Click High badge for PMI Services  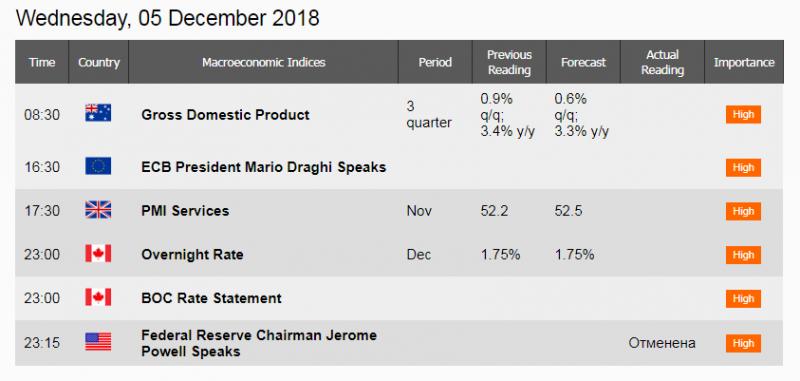click(743, 211)
